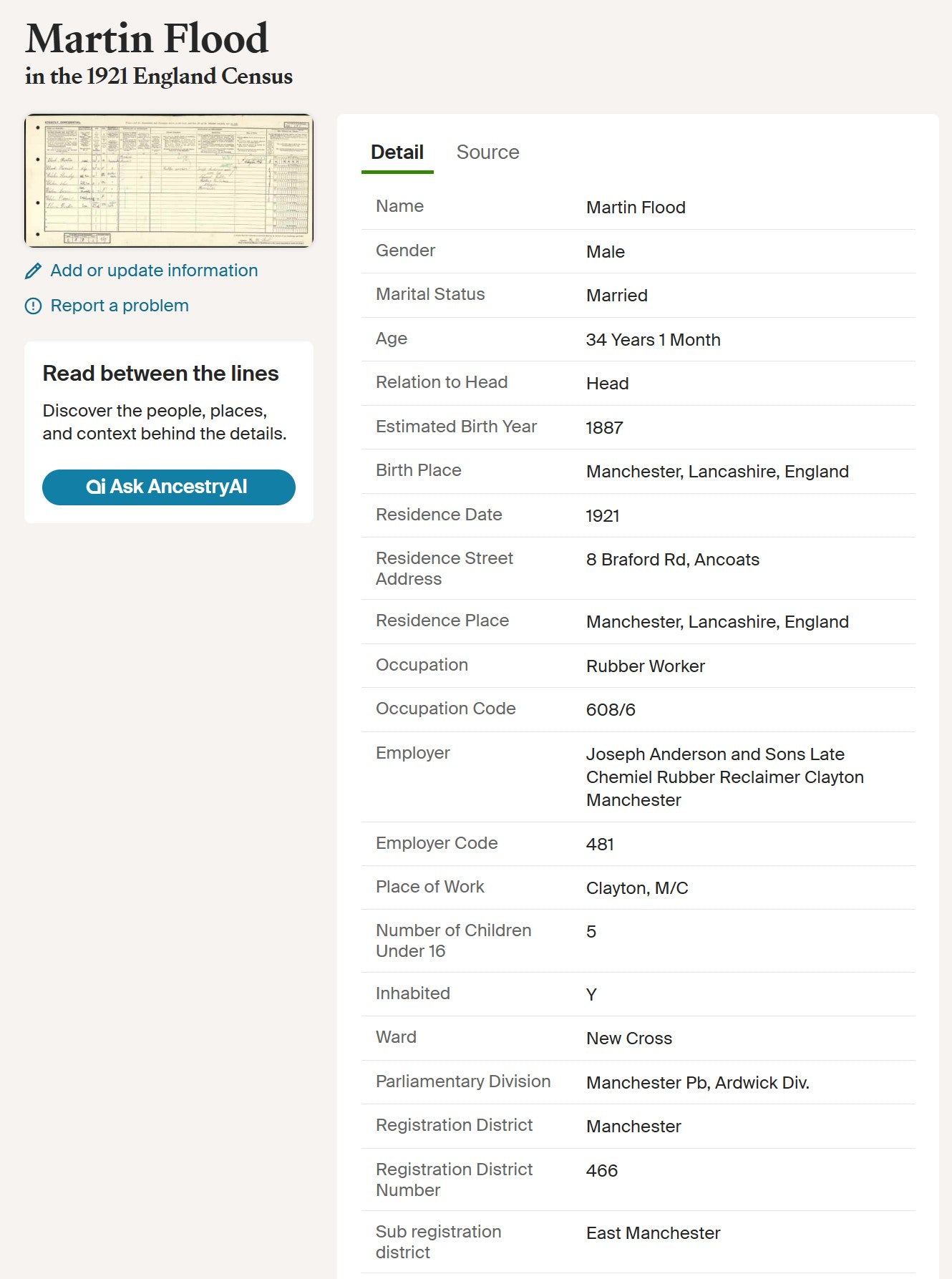Select the name value Martin Flood

[x=636, y=208]
